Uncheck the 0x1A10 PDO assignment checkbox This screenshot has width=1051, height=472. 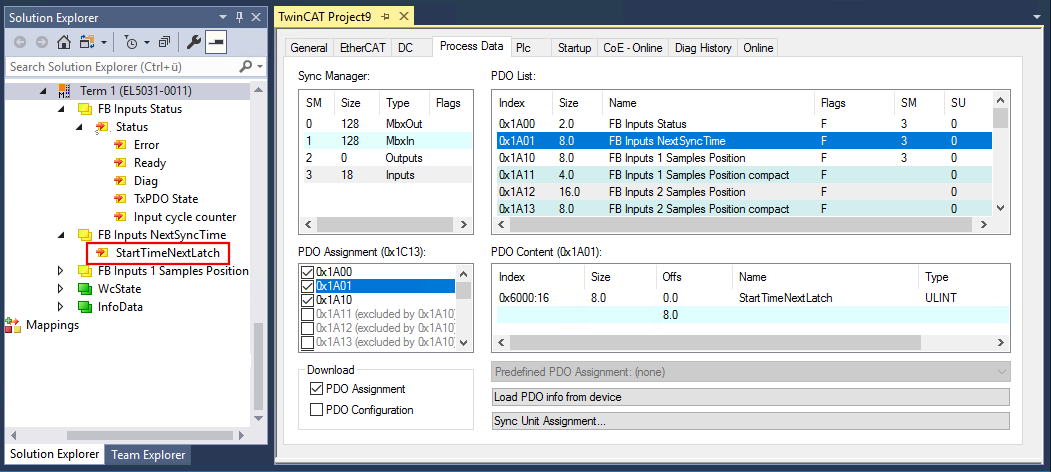pyautogui.click(x=308, y=300)
